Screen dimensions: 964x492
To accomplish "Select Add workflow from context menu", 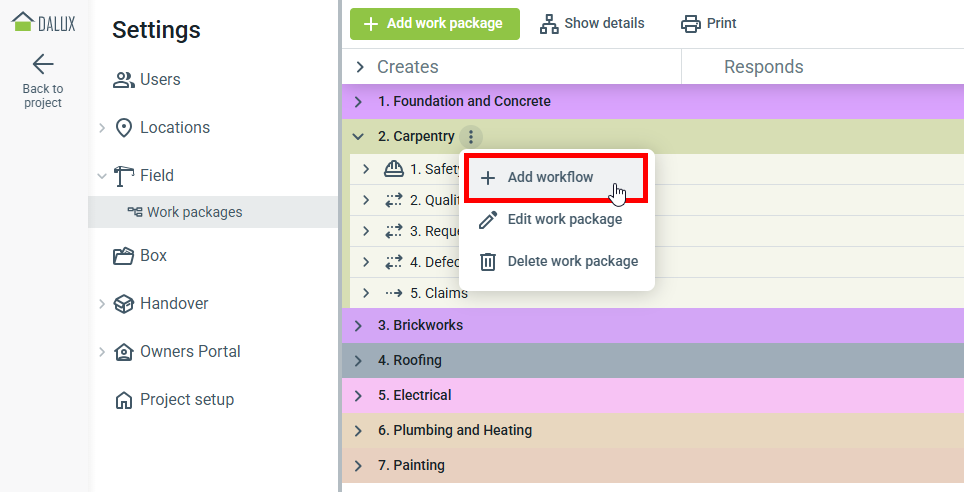I will [x=550, y=178].
